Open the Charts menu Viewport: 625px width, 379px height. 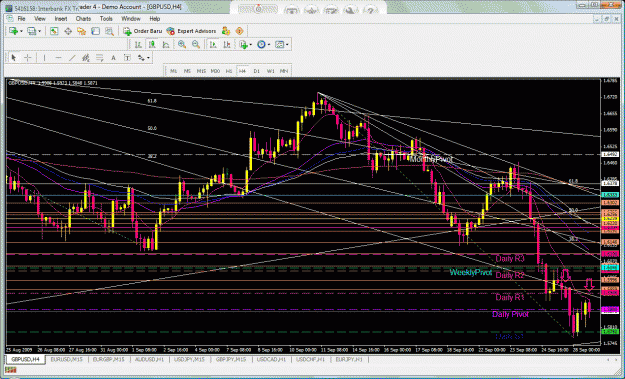click(83, 19)
